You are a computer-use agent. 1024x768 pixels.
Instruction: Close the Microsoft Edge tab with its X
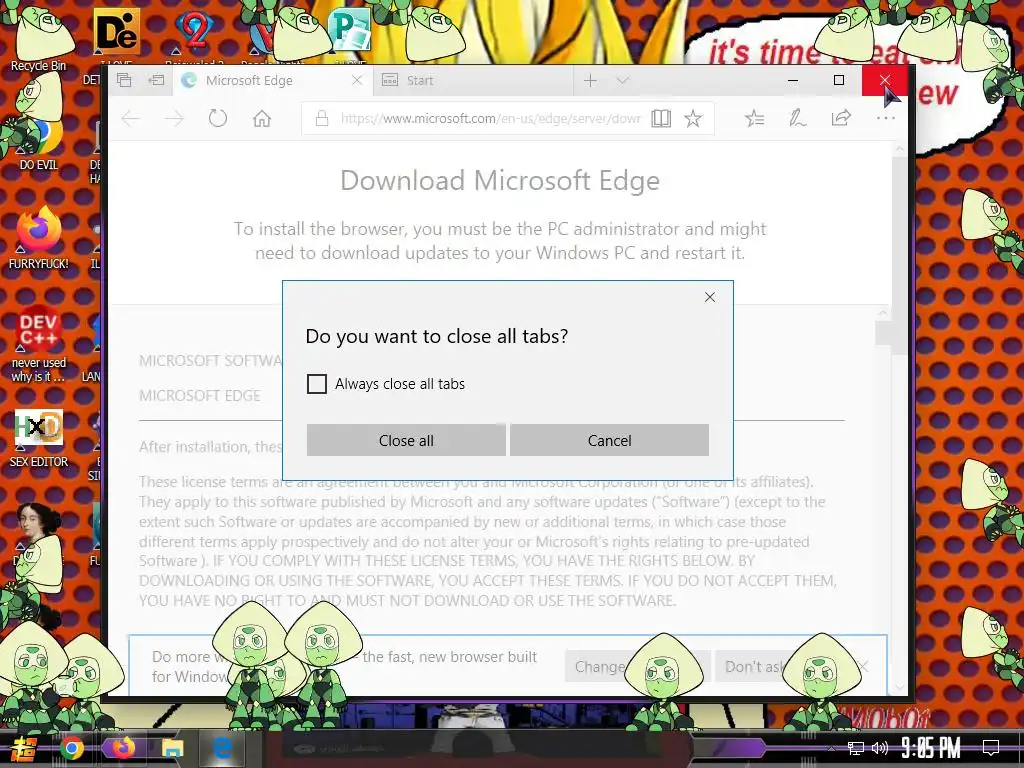coord(357,80)
